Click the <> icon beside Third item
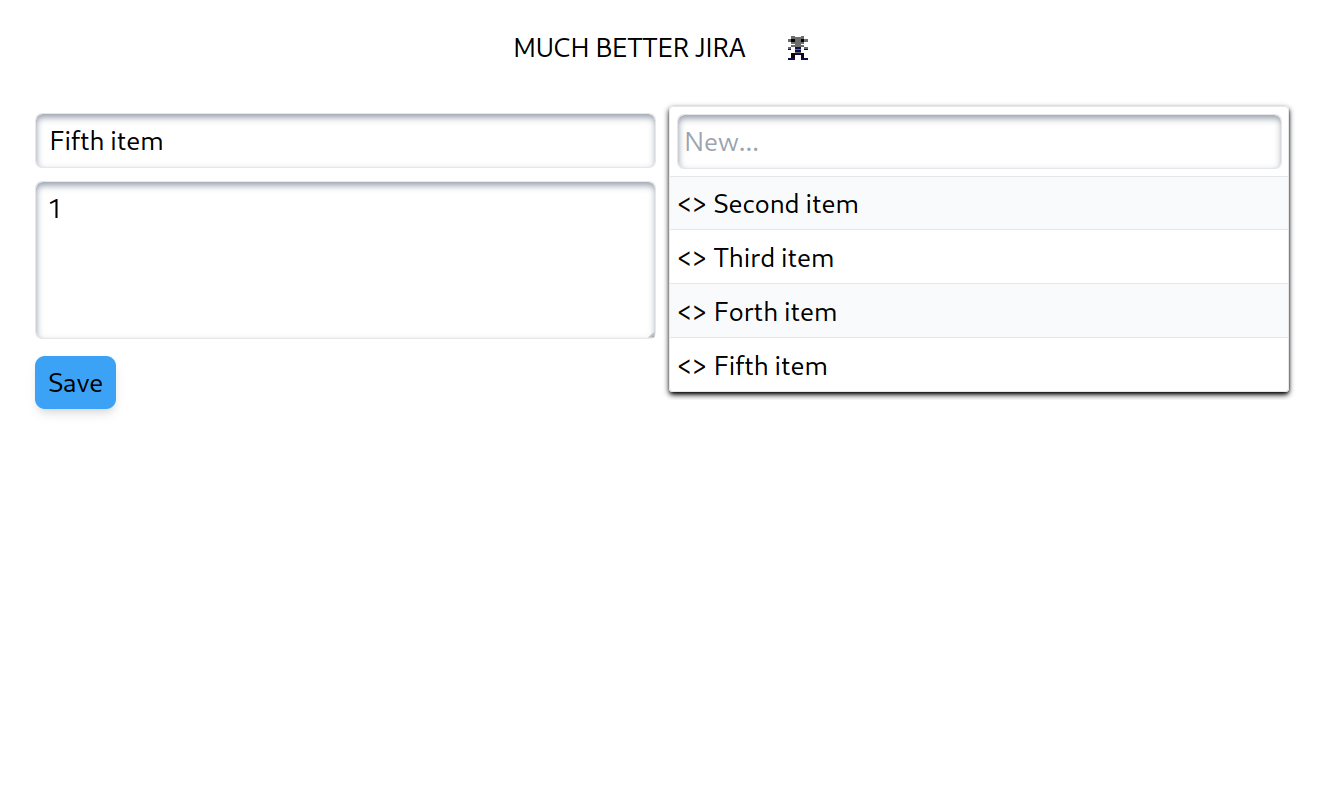Image resolution: width=1320 pixels, height=786 pixels. [691, 259]
